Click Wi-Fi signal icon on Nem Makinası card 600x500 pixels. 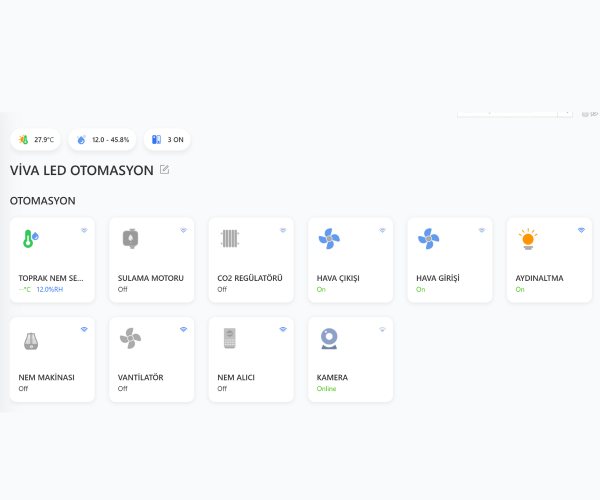click(84, 329)
